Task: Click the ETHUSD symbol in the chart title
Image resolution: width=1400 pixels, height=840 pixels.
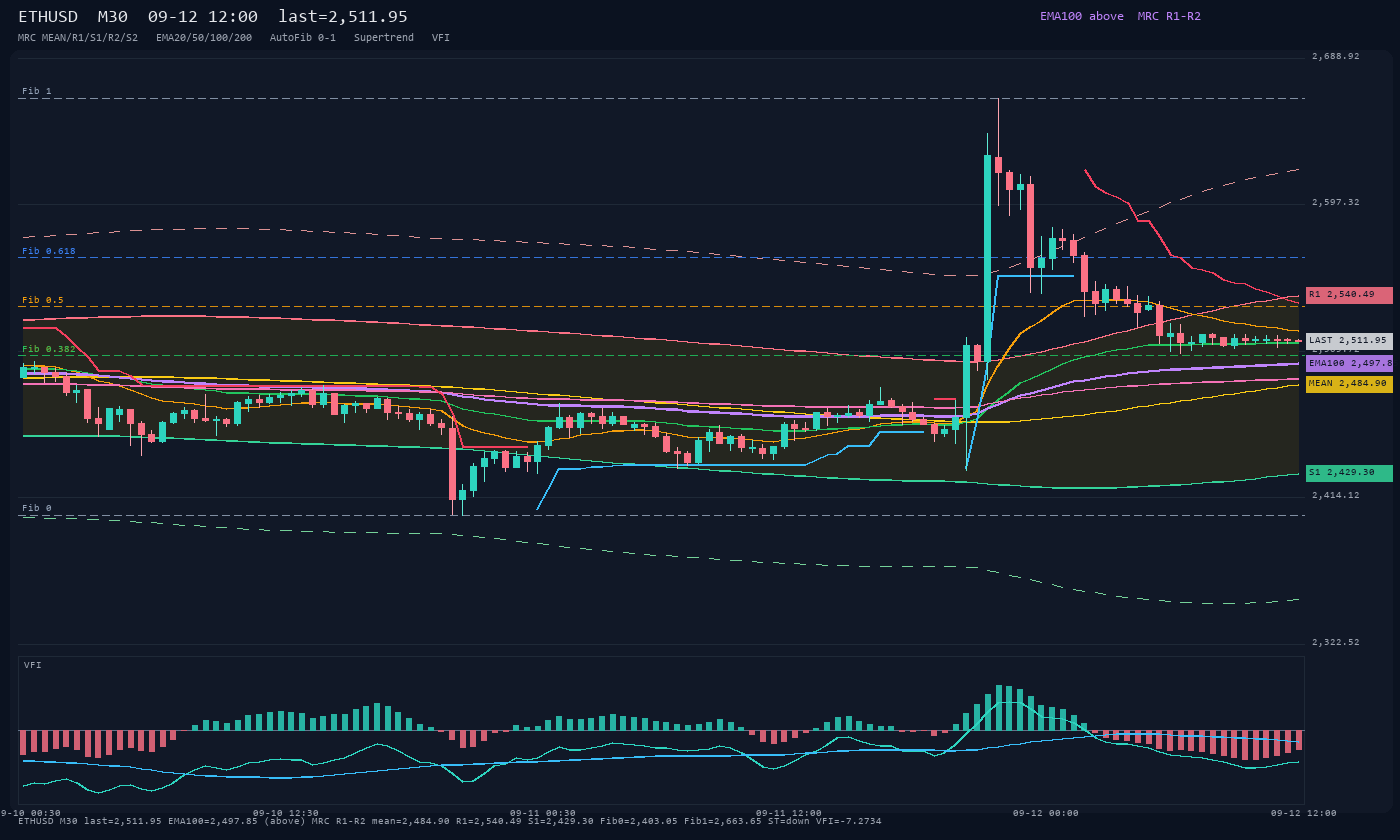Action: pyautogui.click(x=48, y=17)
